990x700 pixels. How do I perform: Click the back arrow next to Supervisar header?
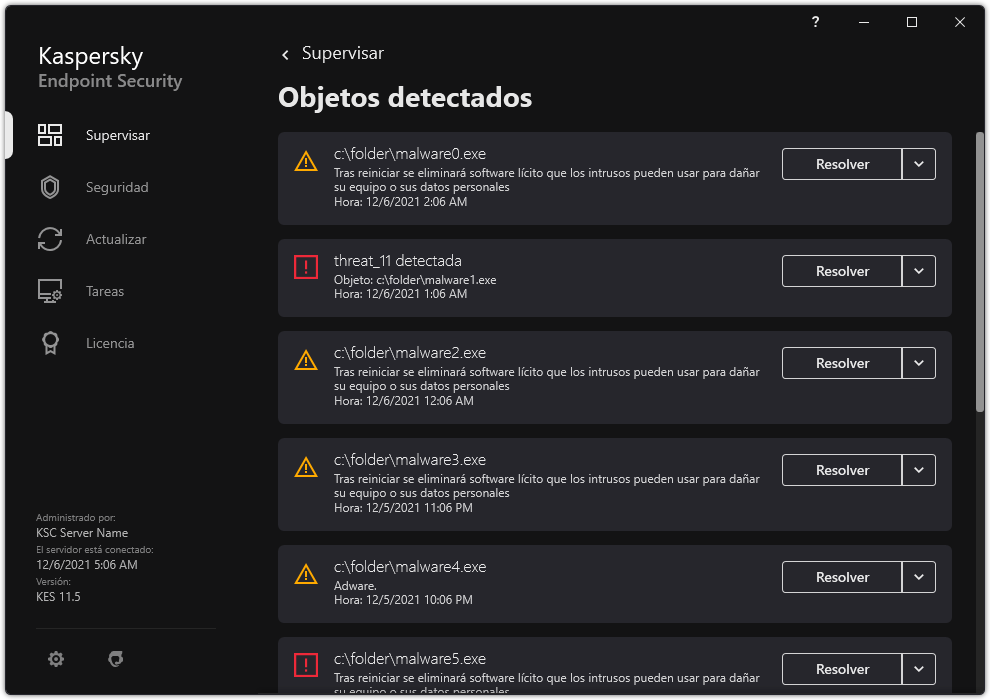click(x=285, y=54)
